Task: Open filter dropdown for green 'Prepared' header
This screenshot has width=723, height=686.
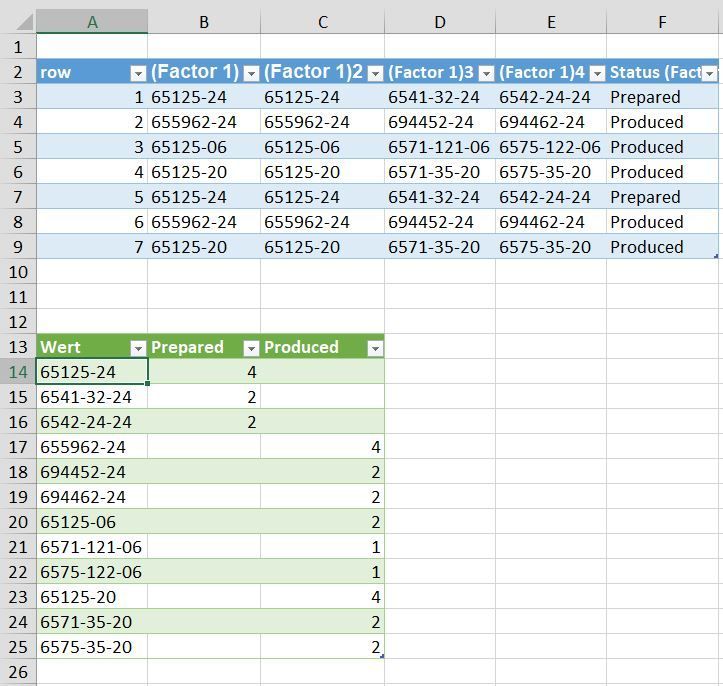Action: point(251,349)
